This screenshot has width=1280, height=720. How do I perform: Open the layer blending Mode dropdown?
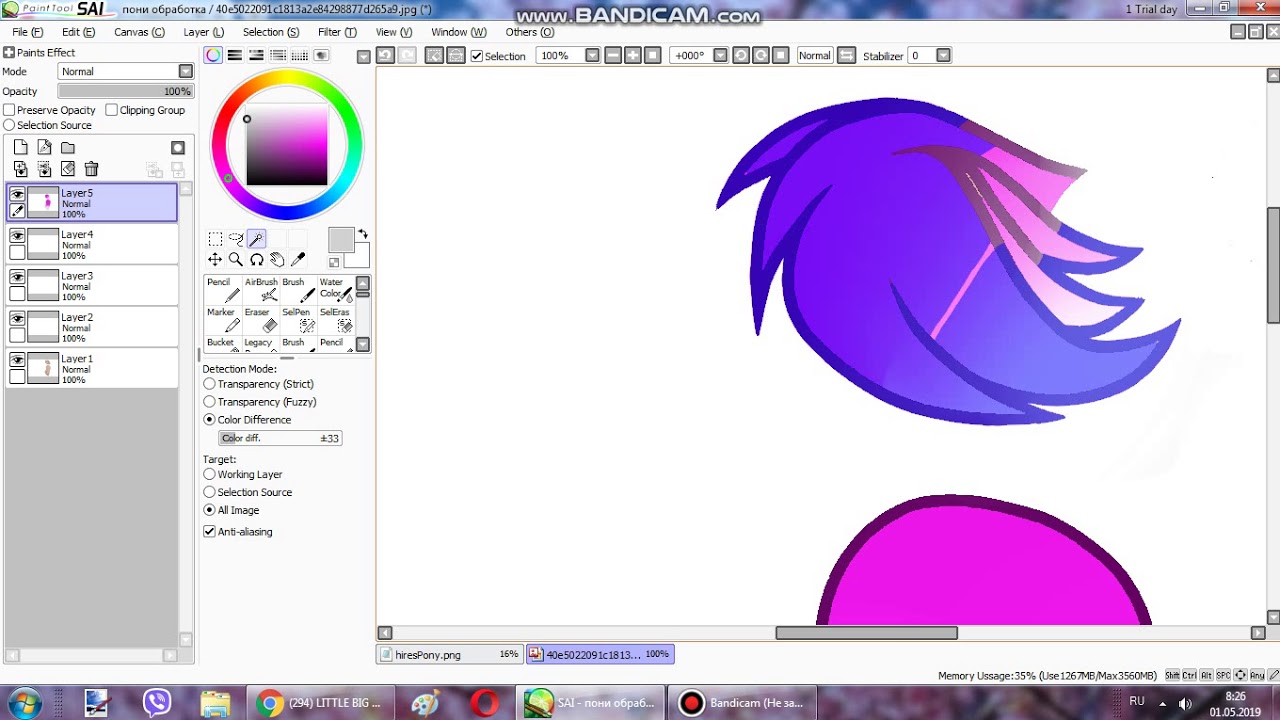(x=186, y=72)
